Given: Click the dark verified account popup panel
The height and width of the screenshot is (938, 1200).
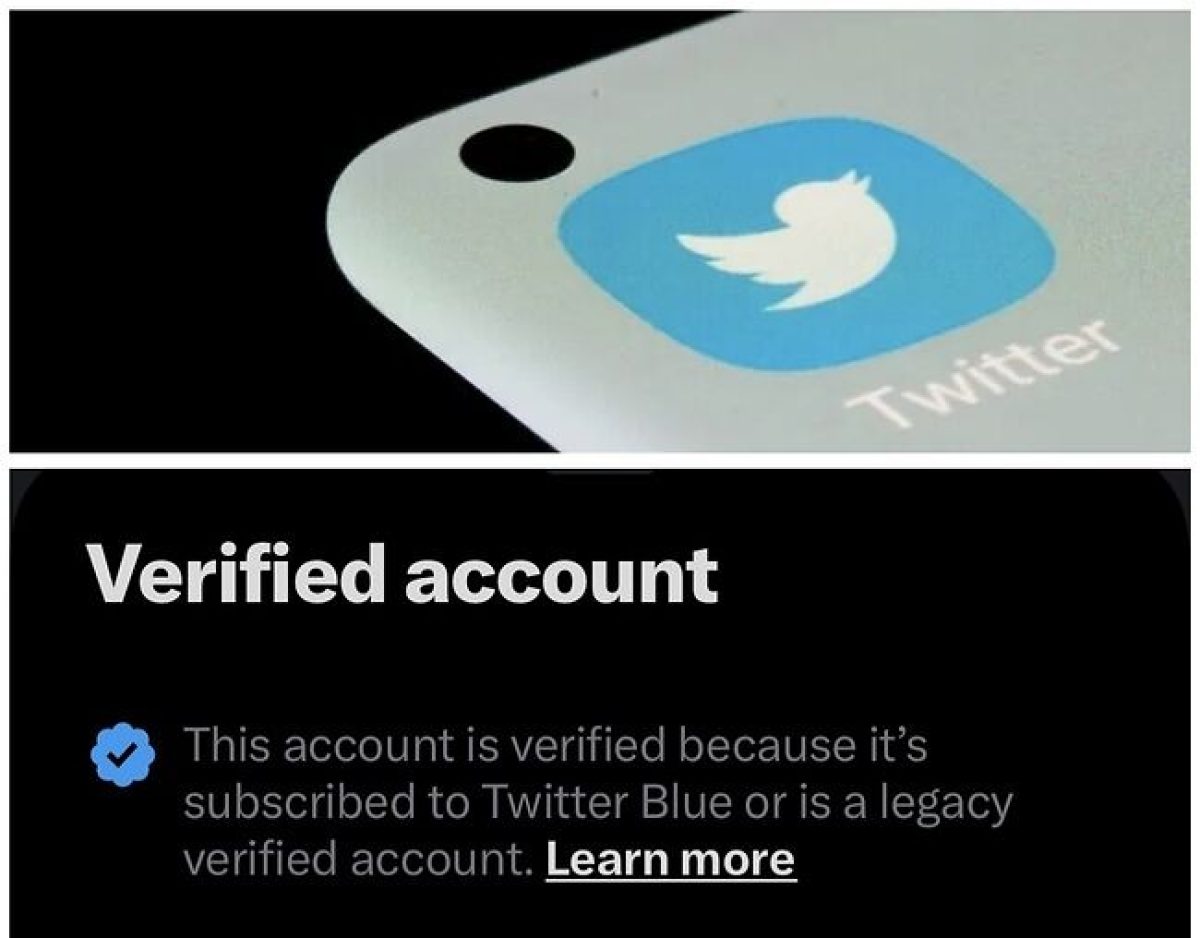Looking at the screenshot, I should coord(600,700).
